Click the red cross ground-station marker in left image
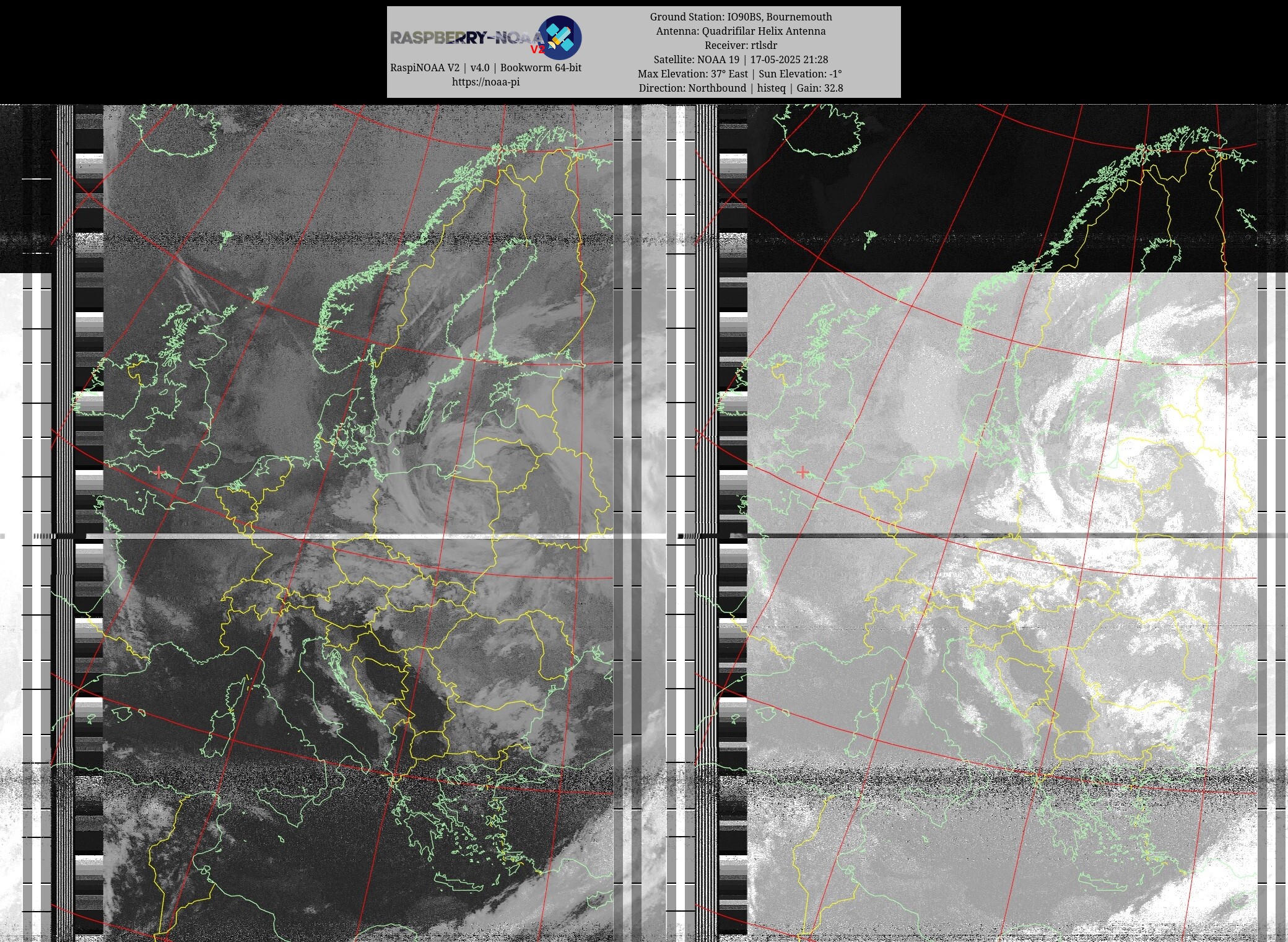Viewport: 1288px width, 942px height. tap(159, 472)
